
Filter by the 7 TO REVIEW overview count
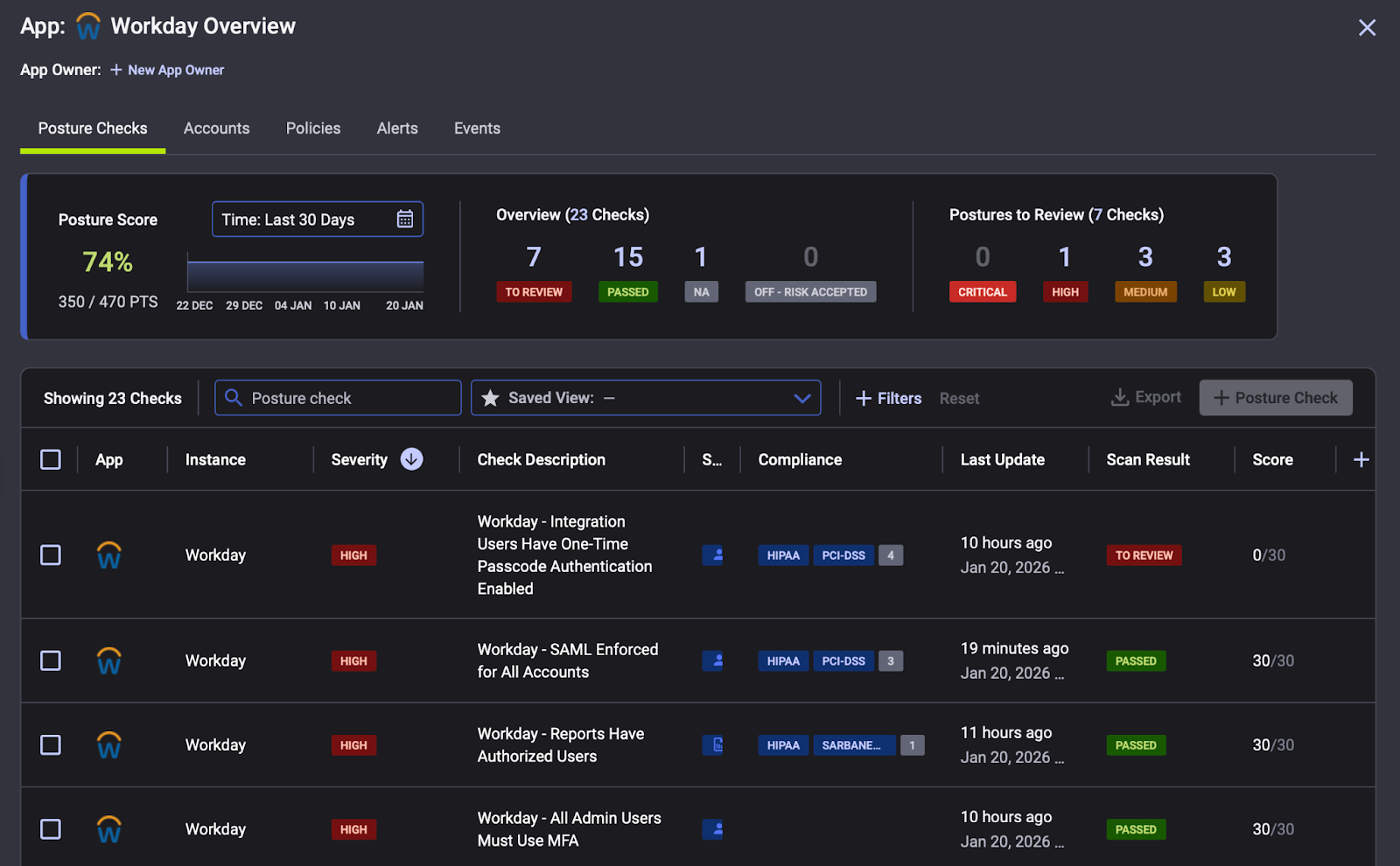click(x=534, y=272)
